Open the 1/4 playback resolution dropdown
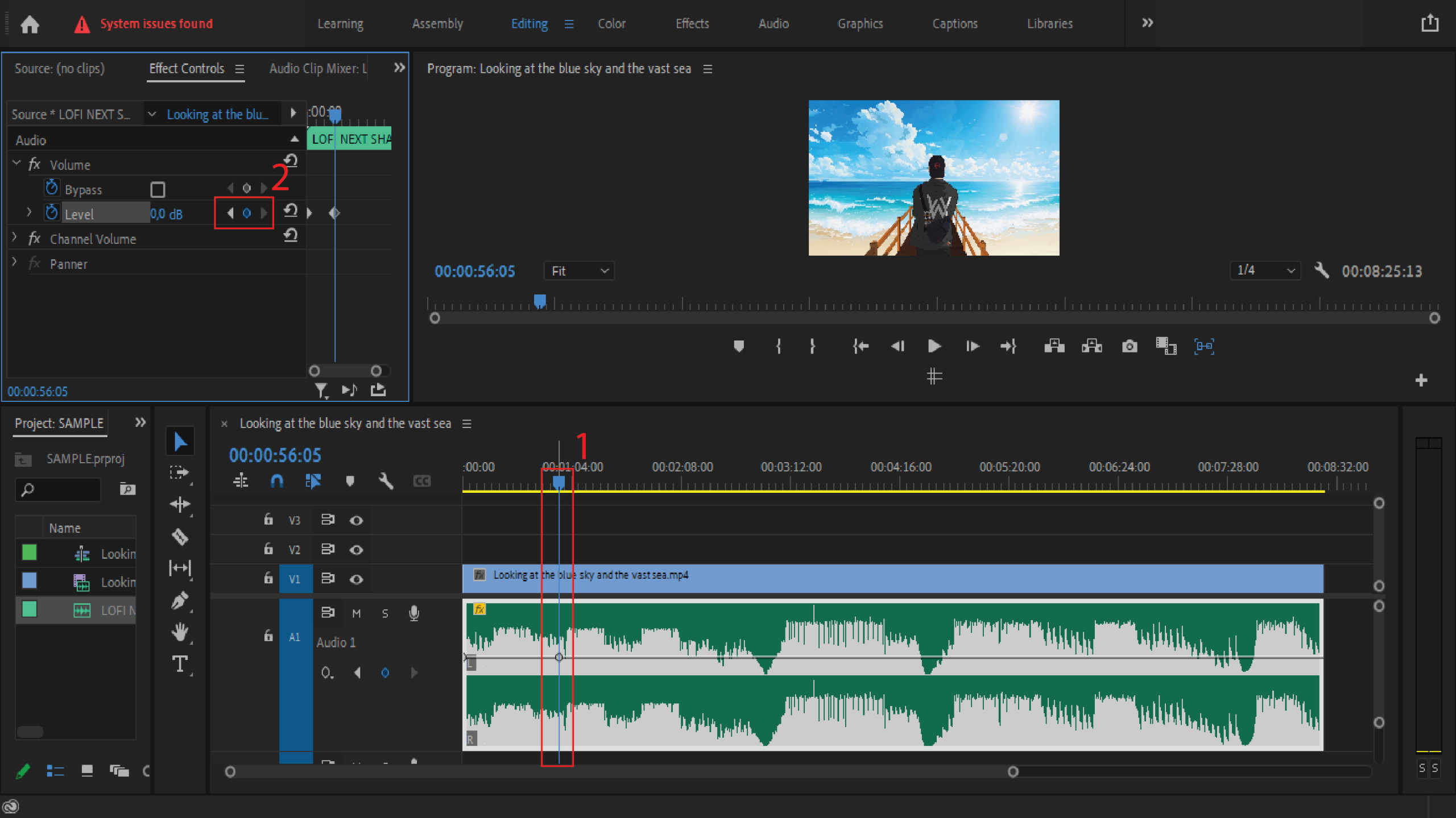This screenshot has width=1456, height=818. pos(1264,271)
